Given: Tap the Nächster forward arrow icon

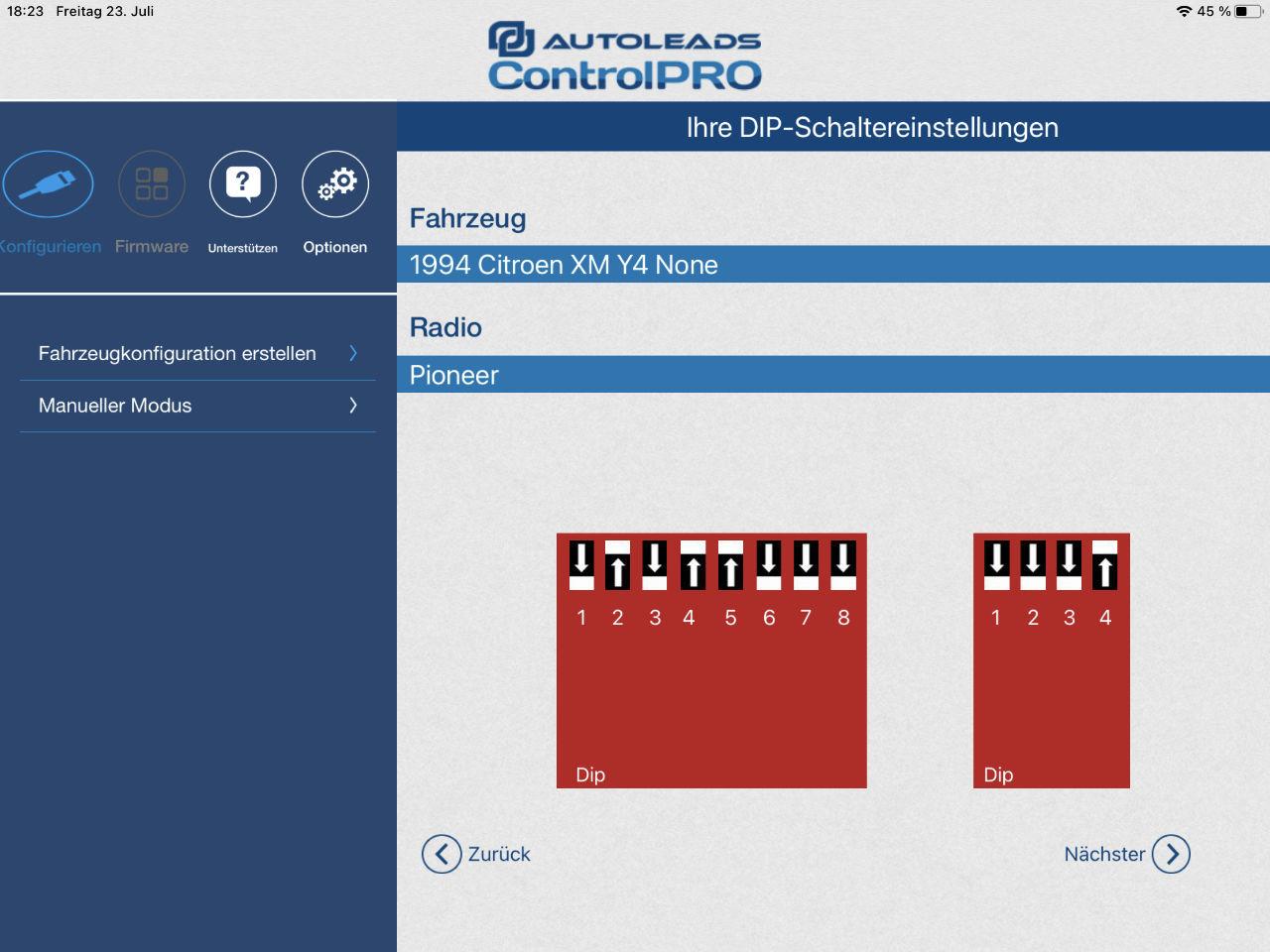Looking at the screenshot, I should [1171, 854].
